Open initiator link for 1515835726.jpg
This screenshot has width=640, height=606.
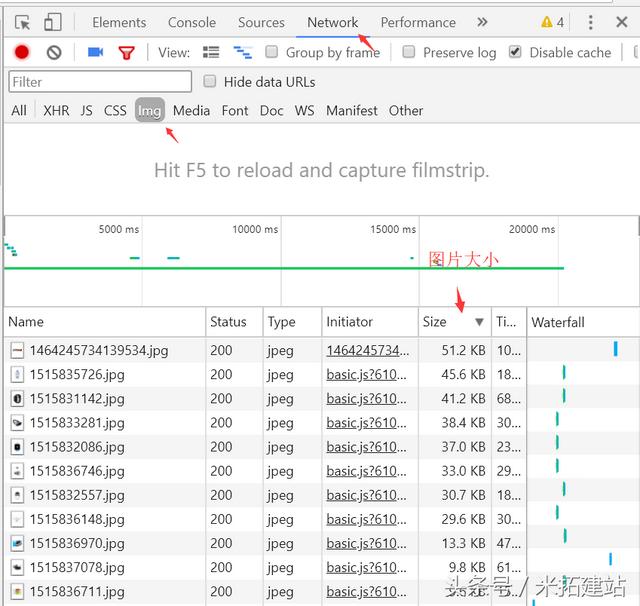(x=368, y=374)
